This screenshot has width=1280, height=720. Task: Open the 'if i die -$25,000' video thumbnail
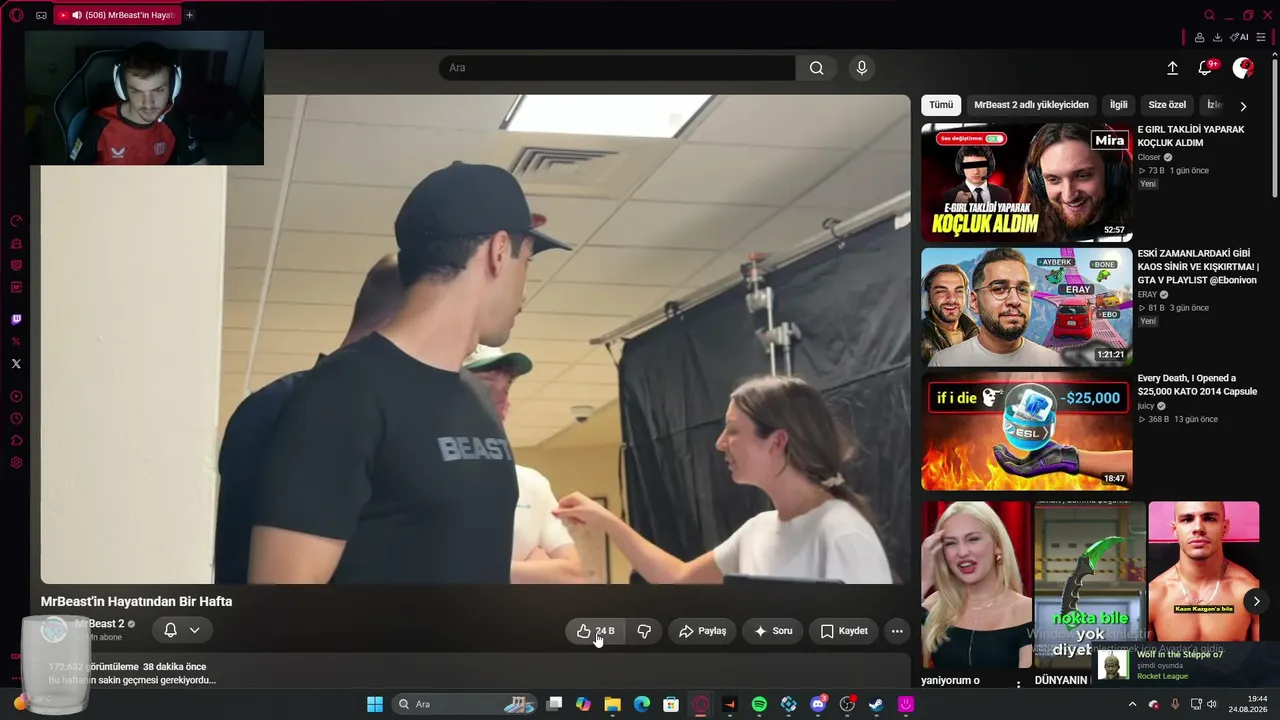pyautogui.click(x=1026, y=431)
